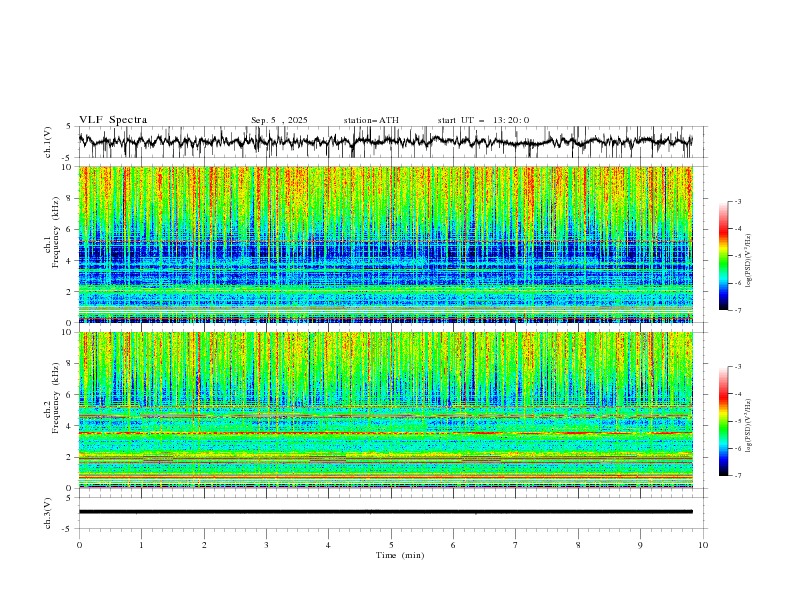Screen dimensions: 792x612
Task: Click the ch.1 color bar log(PSD) label
Action: pos(748,261)
